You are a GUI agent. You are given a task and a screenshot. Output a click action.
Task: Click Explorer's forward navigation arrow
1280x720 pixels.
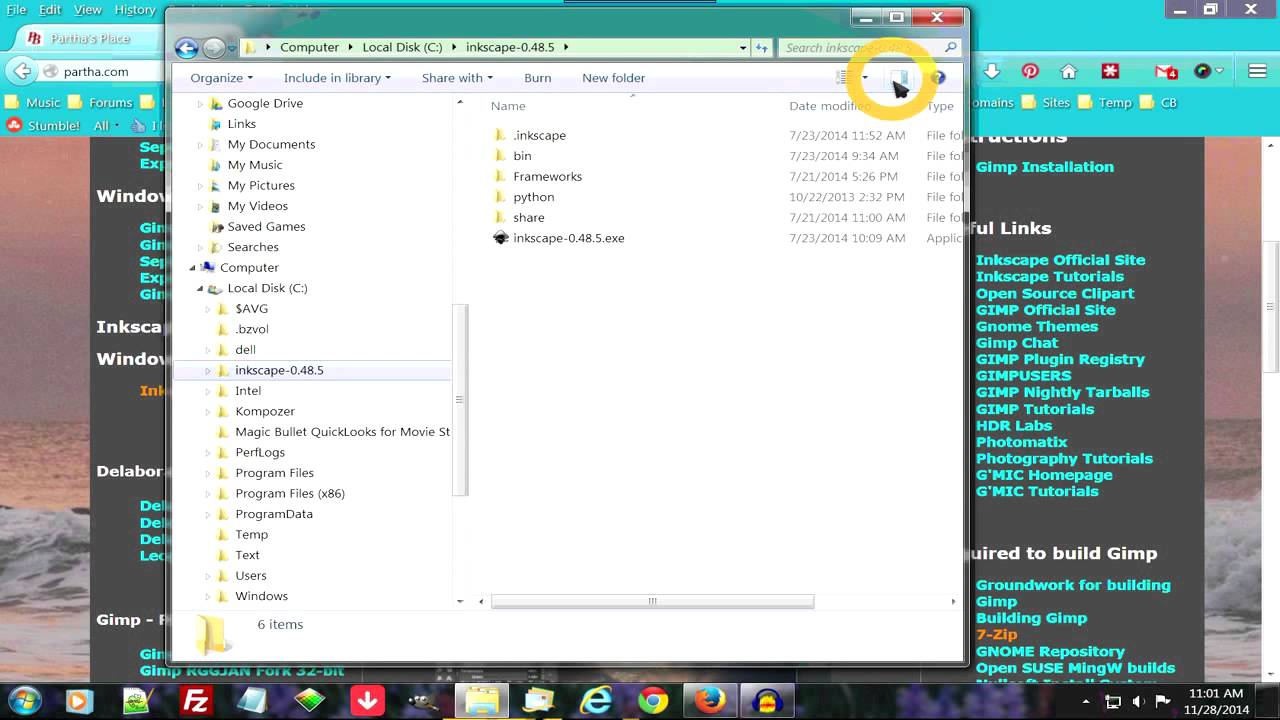tap(213, 47)
